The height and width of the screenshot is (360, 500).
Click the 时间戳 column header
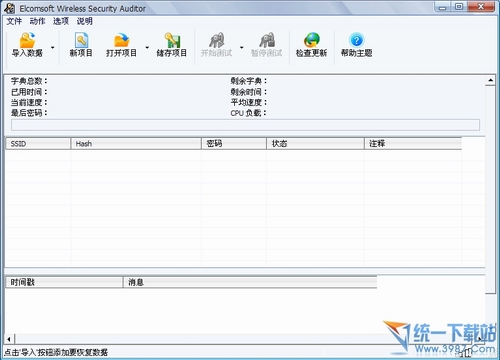[x=64, y=282]
